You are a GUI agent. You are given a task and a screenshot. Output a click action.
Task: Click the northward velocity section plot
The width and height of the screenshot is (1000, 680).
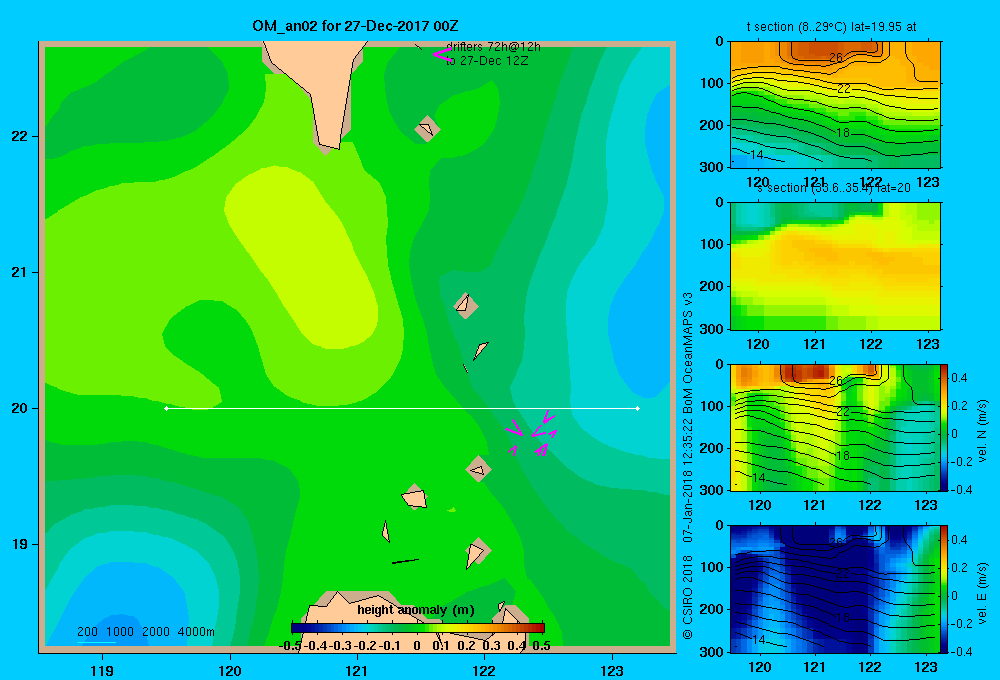tap(835, 427)
